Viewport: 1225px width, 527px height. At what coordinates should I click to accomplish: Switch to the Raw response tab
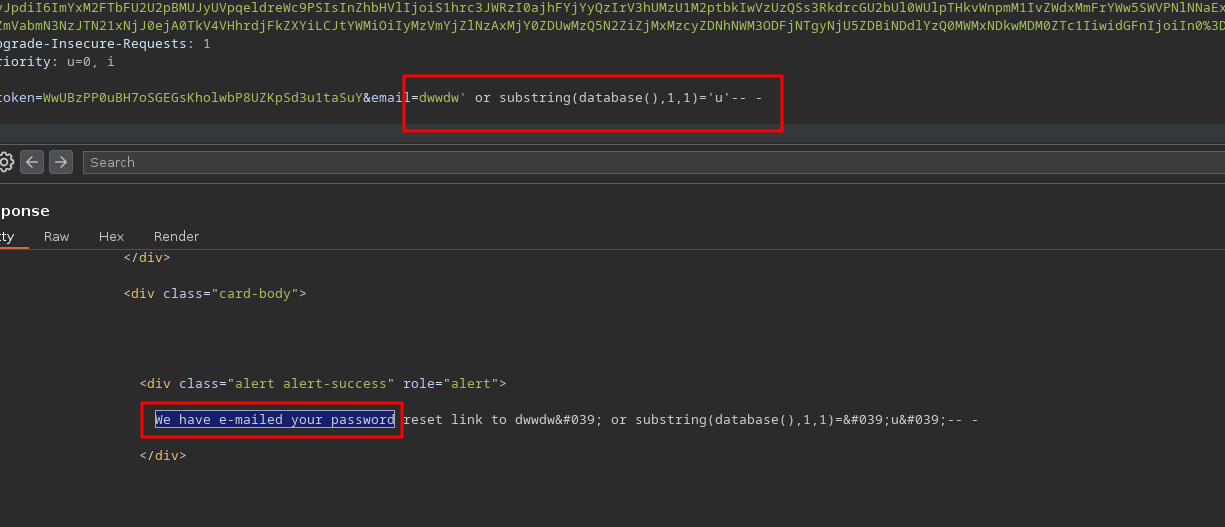[56, 237]
